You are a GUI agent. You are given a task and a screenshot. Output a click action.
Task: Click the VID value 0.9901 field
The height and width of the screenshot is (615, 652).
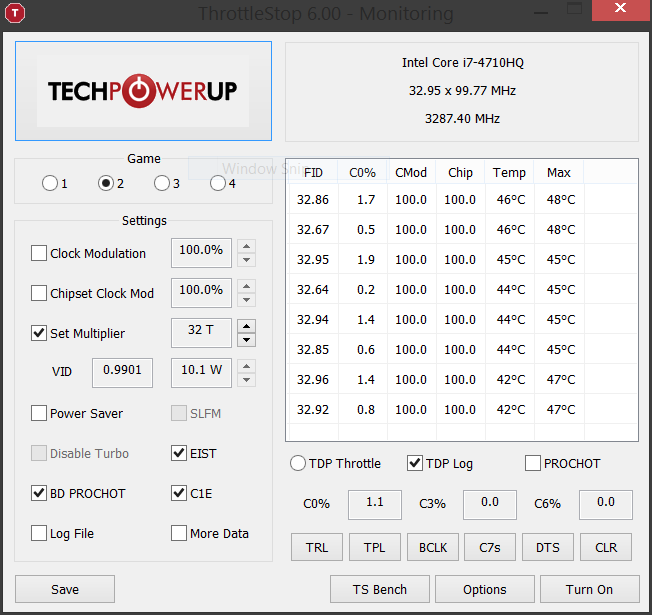point(122,373)
